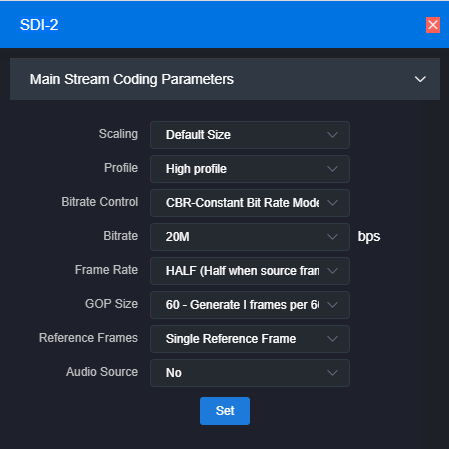449x449 pixels.
Task: Close the SDI-2 dialog with red X
Action: (433, 25)
